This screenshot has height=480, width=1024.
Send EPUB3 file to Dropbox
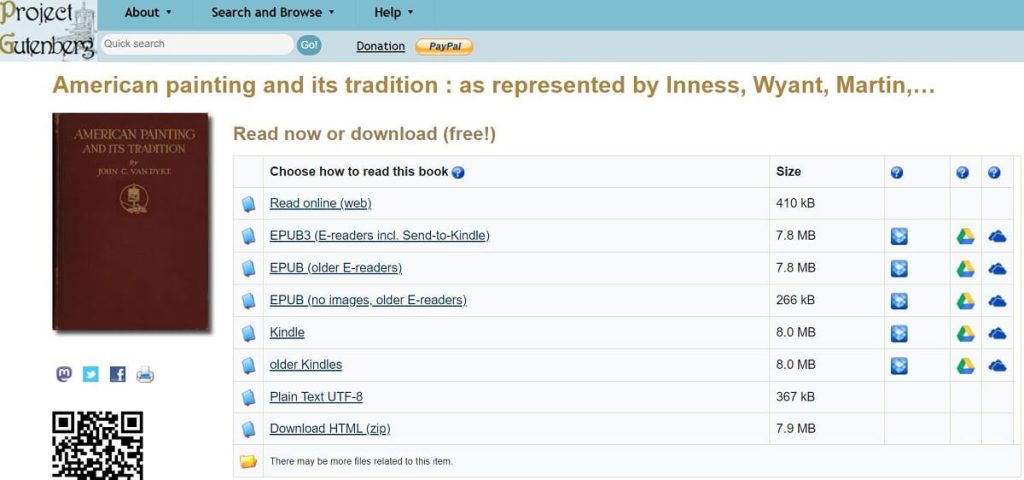pyautogui.click(x=899, y=236)
